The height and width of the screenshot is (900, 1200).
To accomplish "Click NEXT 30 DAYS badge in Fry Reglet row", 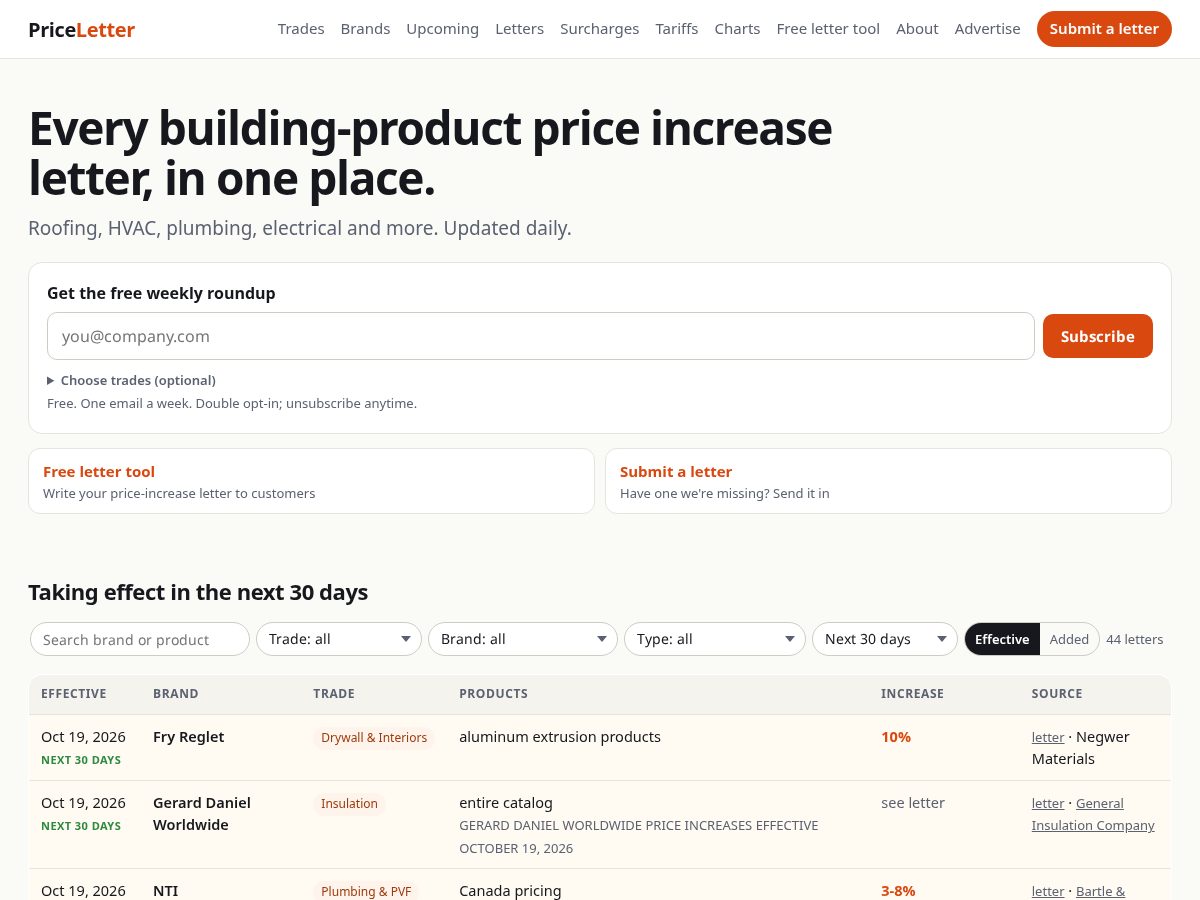I will click(x=81, y=760).
